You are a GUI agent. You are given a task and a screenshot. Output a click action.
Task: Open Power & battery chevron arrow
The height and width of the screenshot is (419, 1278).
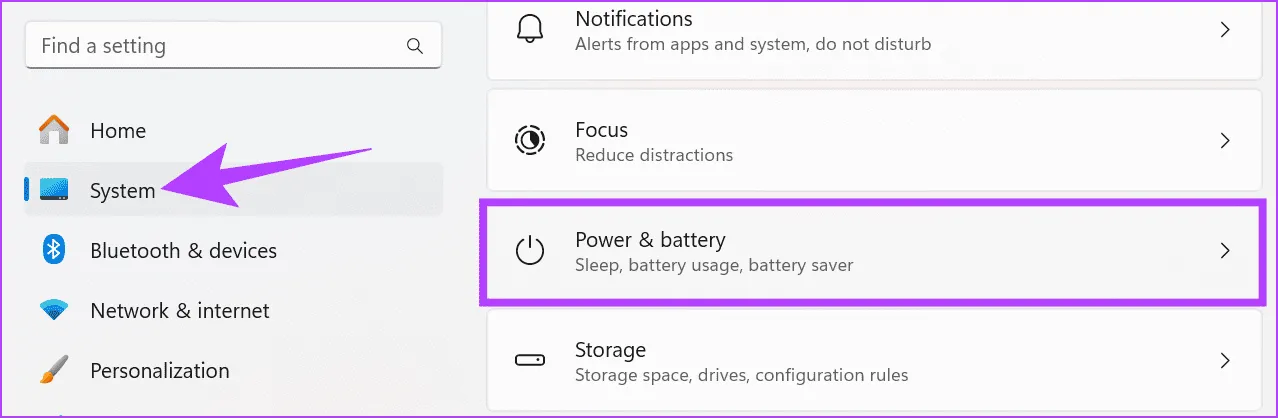[x=1225, y=251]
